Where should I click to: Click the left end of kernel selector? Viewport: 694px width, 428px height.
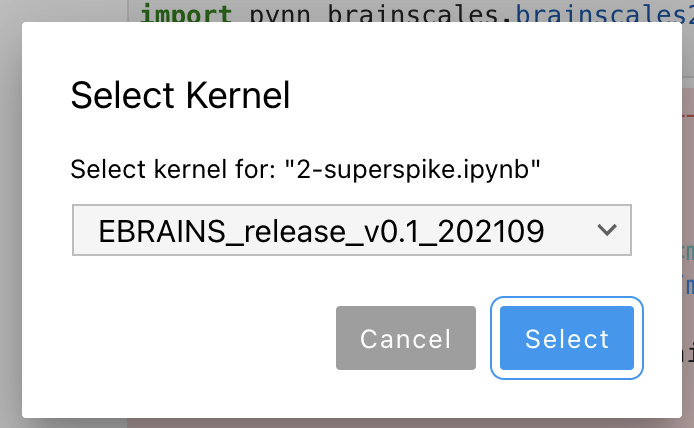(x=85, y=230)
